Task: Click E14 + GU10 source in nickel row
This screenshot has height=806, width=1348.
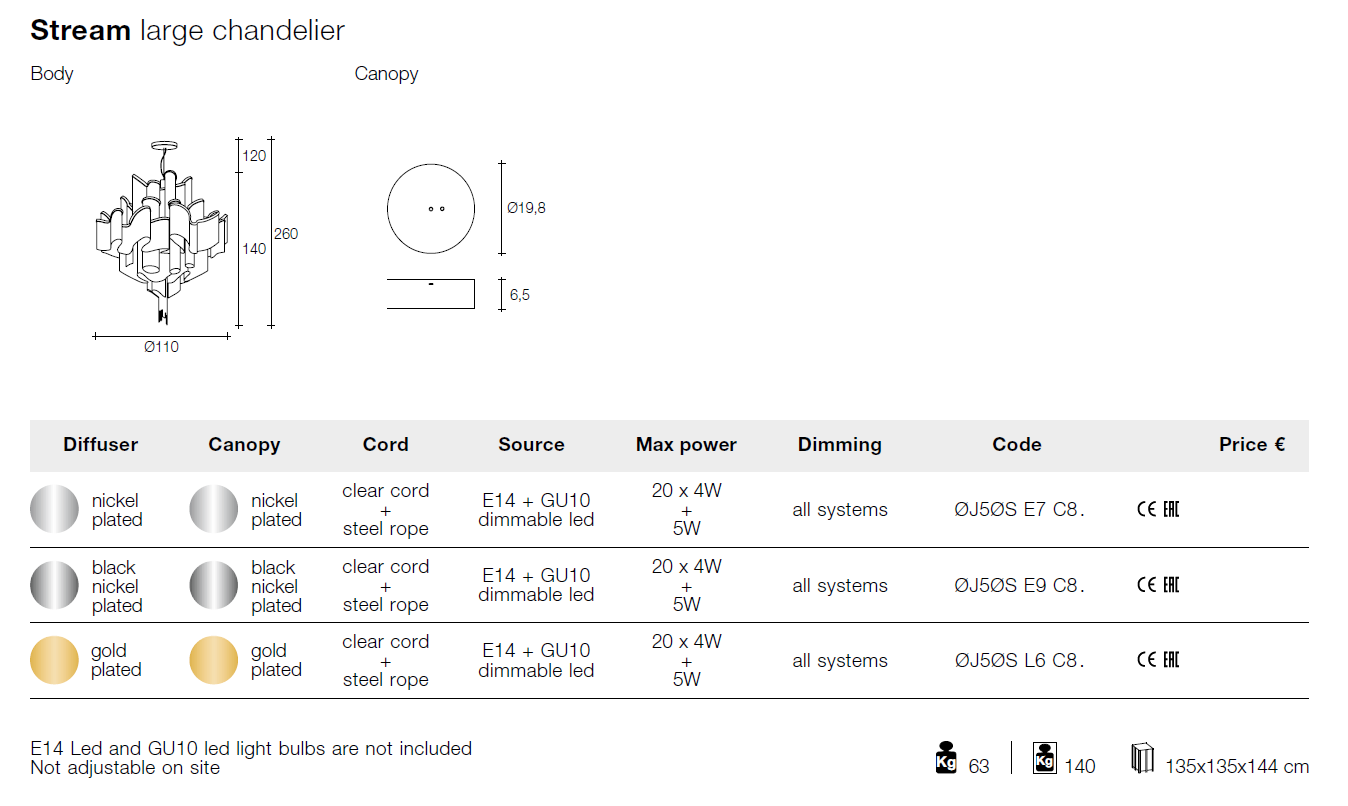Action: point(536,501)
